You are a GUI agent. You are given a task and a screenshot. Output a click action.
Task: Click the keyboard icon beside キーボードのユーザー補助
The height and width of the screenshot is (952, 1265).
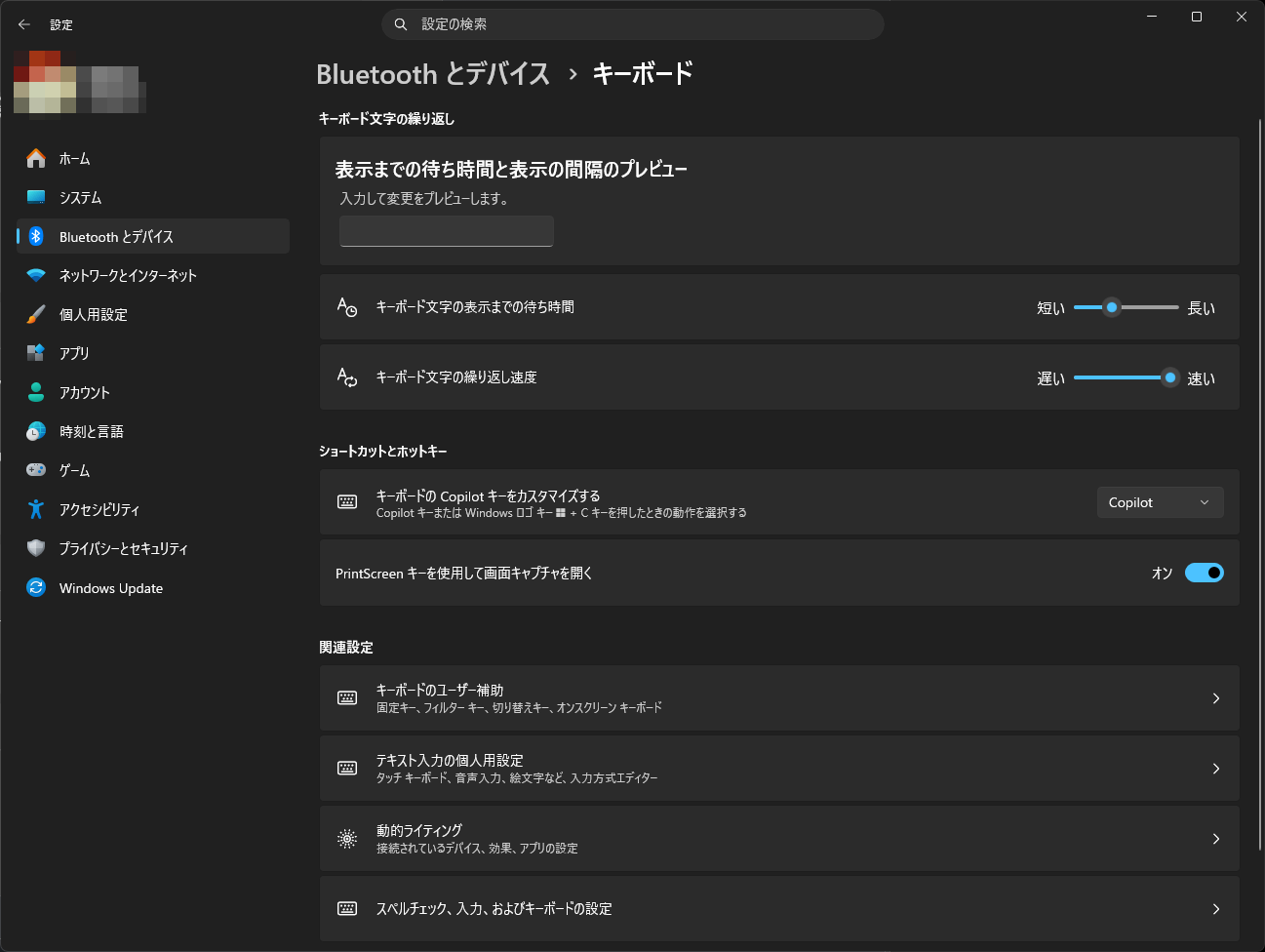[x=347, y=697]
